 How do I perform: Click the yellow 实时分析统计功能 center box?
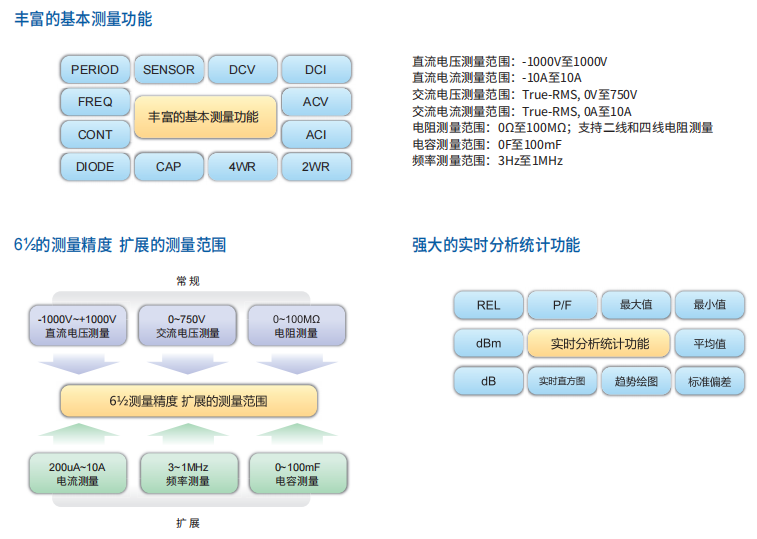tap(599, 344)
